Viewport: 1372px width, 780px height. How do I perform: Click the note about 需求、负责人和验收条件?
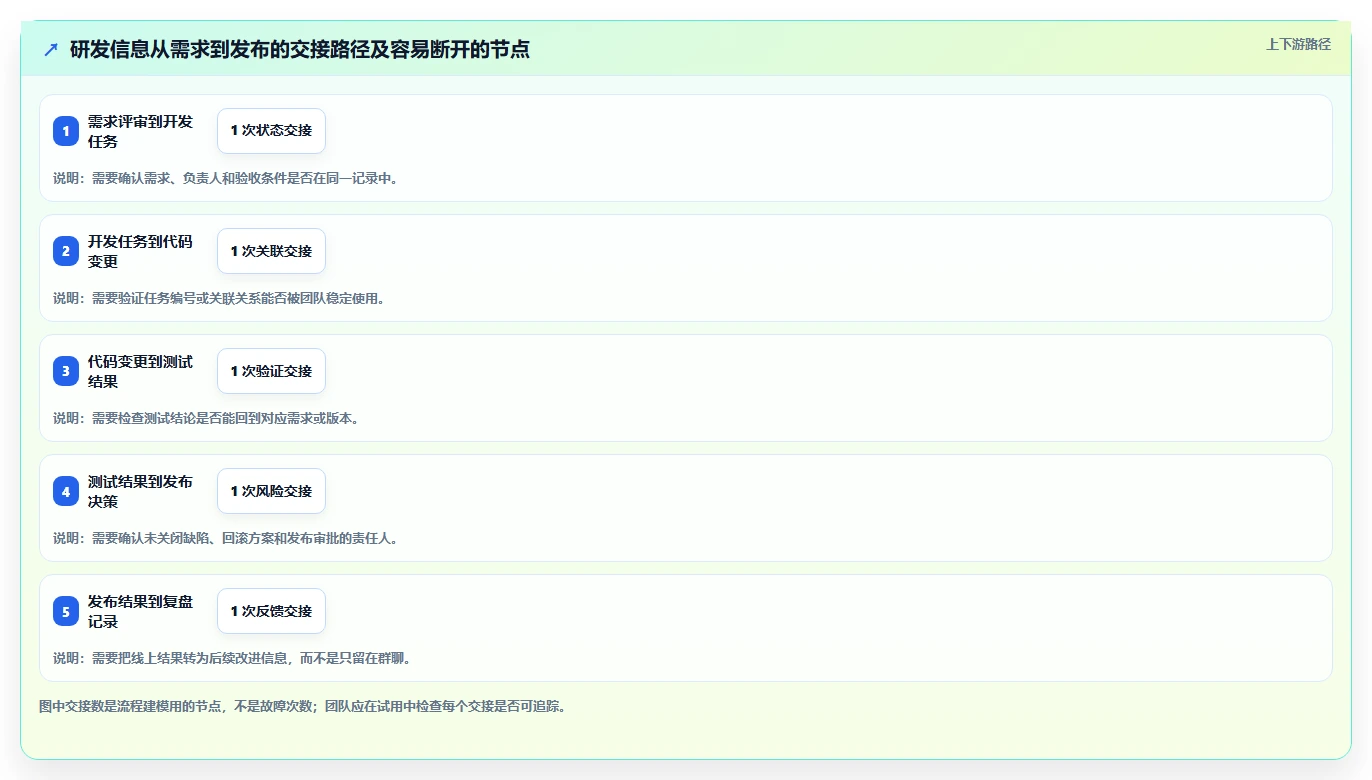225,178
